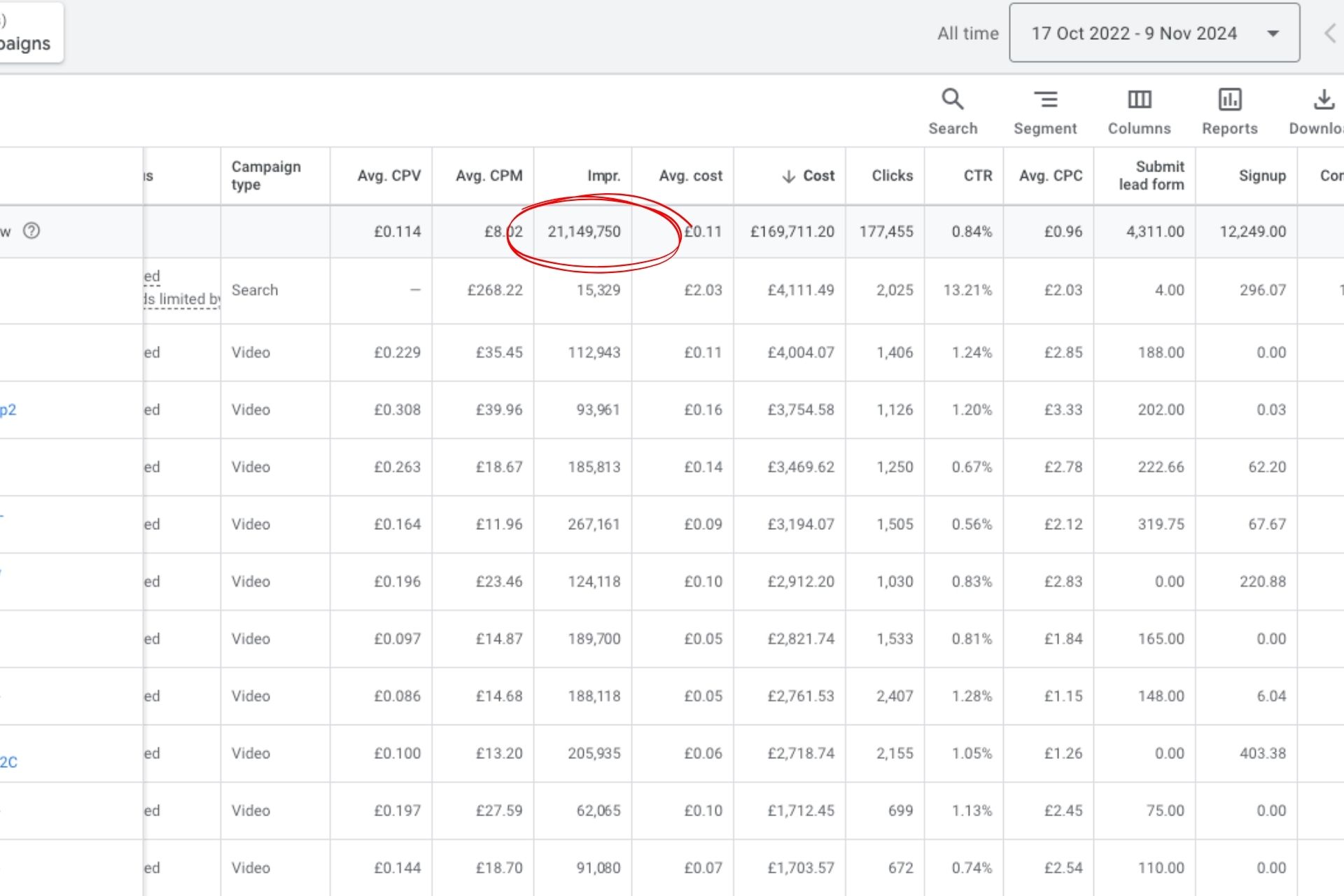
Task: Open the date range dropdown
Action: (x=1134, y=33)
